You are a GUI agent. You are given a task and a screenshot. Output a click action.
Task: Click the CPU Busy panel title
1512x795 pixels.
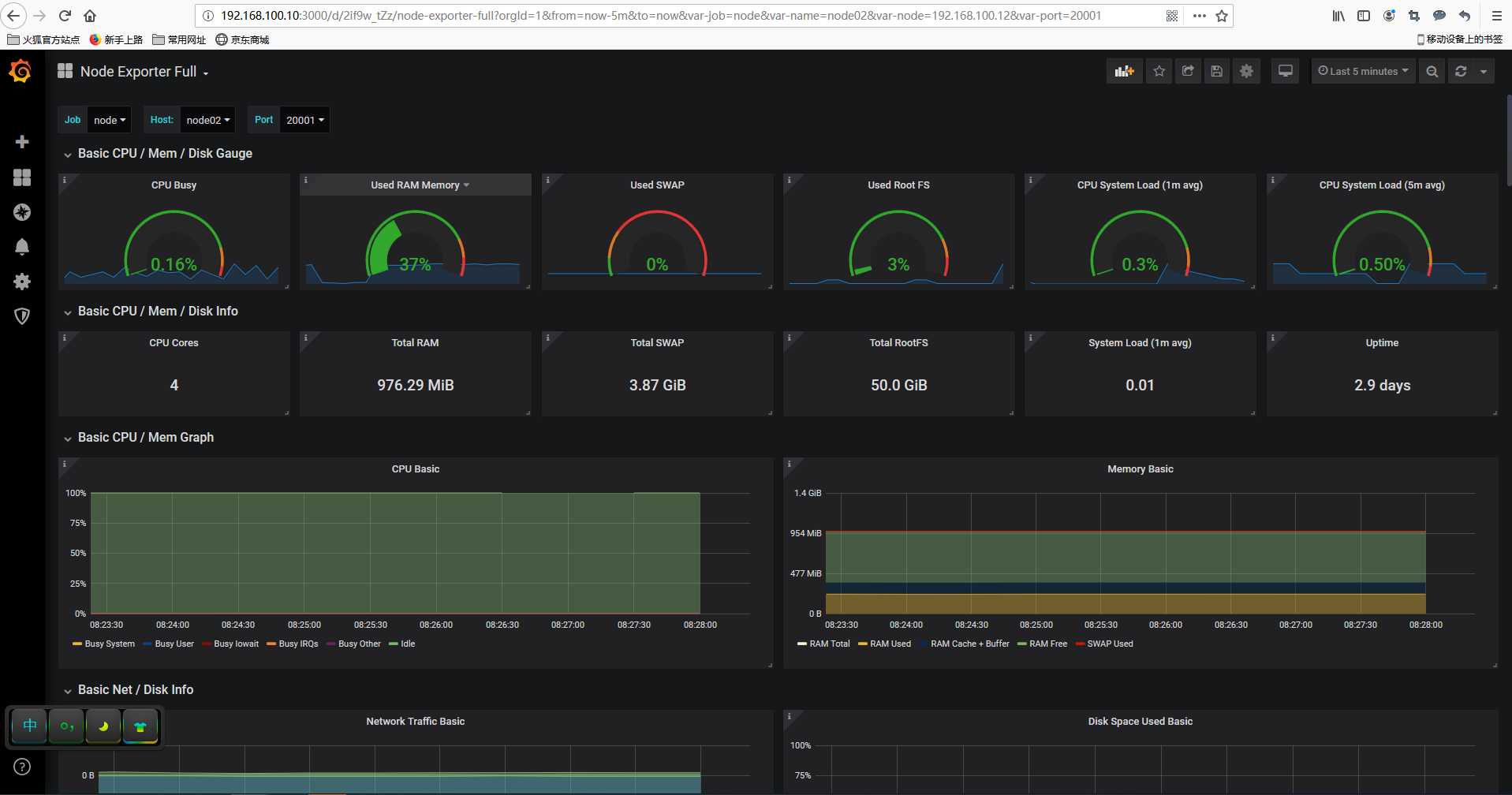click(174, 185)
